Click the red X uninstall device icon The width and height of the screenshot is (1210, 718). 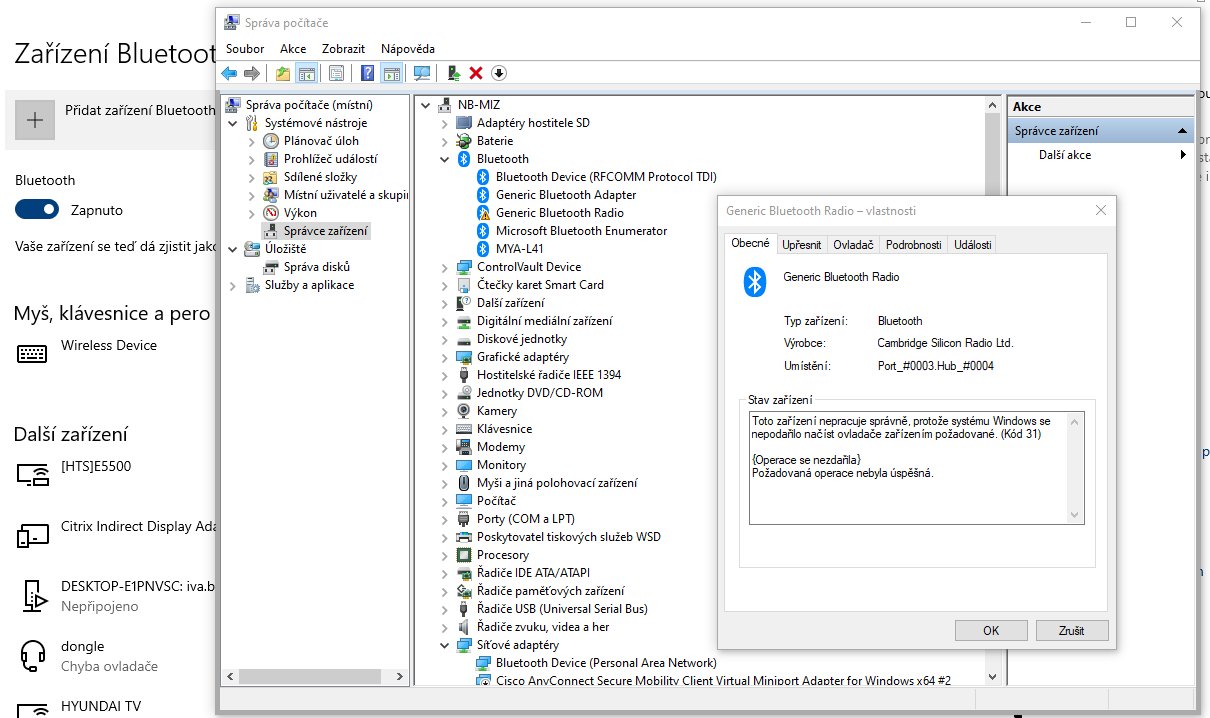(476, 73)
